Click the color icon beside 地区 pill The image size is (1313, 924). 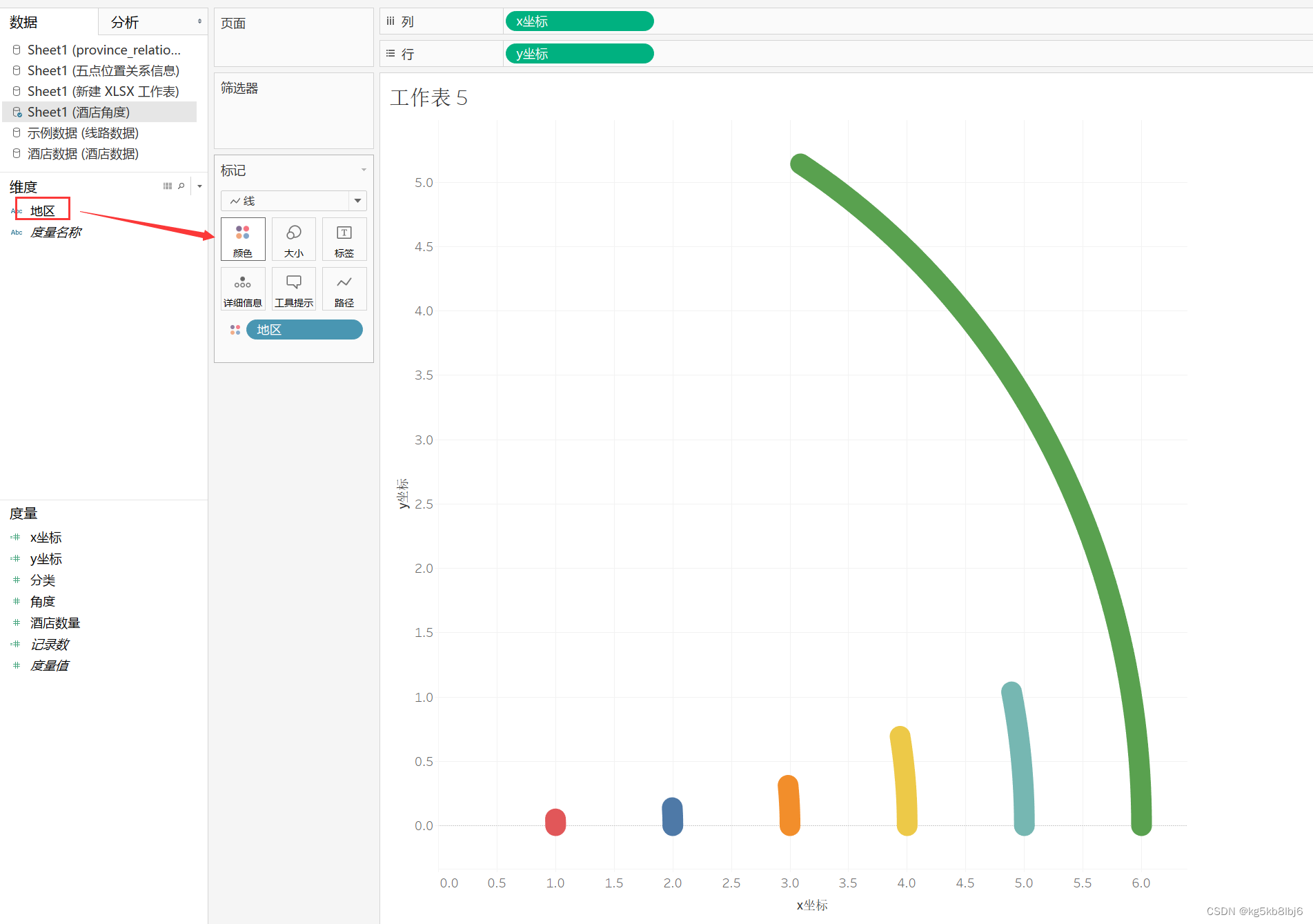click(235, 330)
